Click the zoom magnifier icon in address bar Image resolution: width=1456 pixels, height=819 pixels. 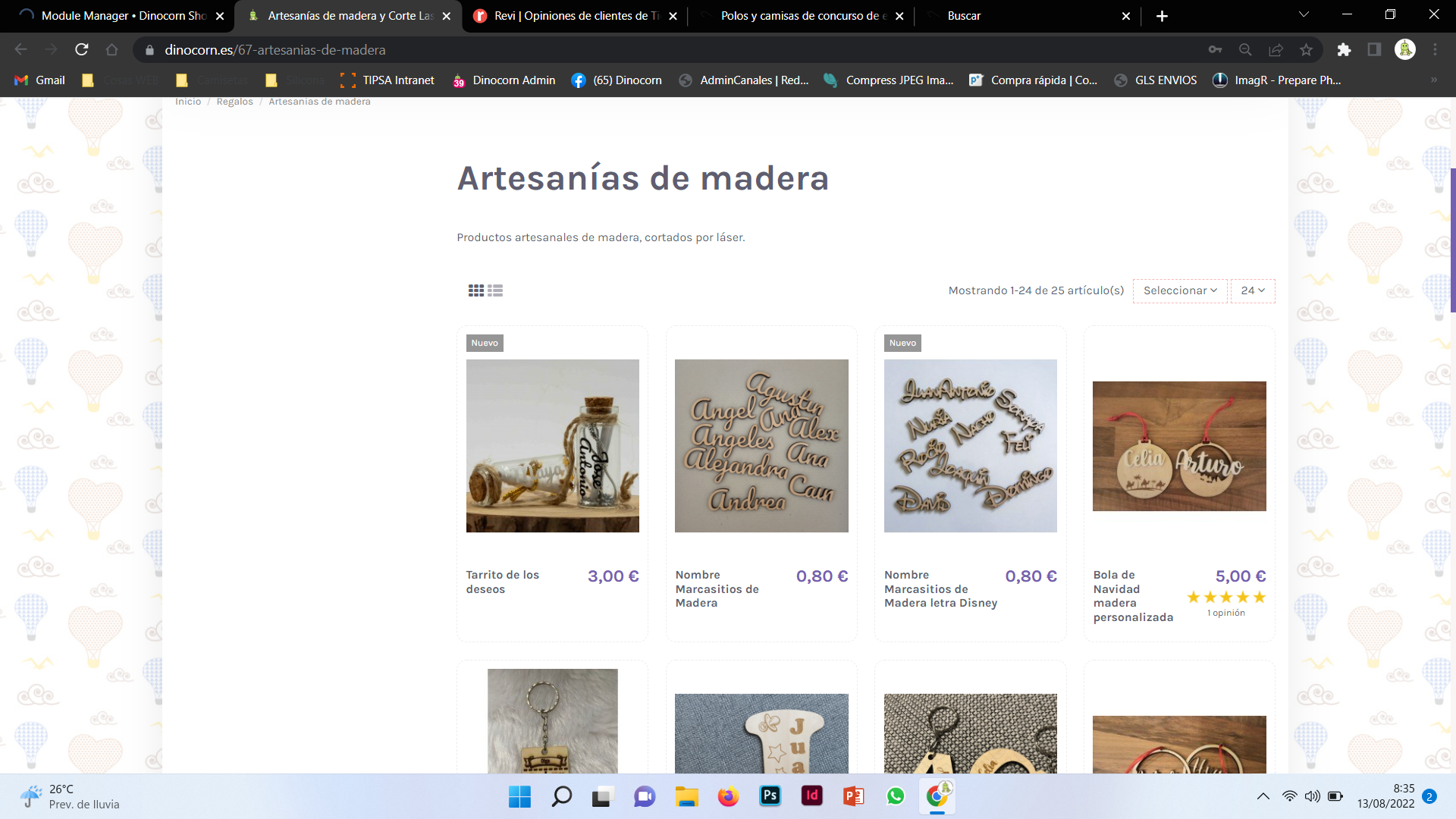(x=1245, y=50)
